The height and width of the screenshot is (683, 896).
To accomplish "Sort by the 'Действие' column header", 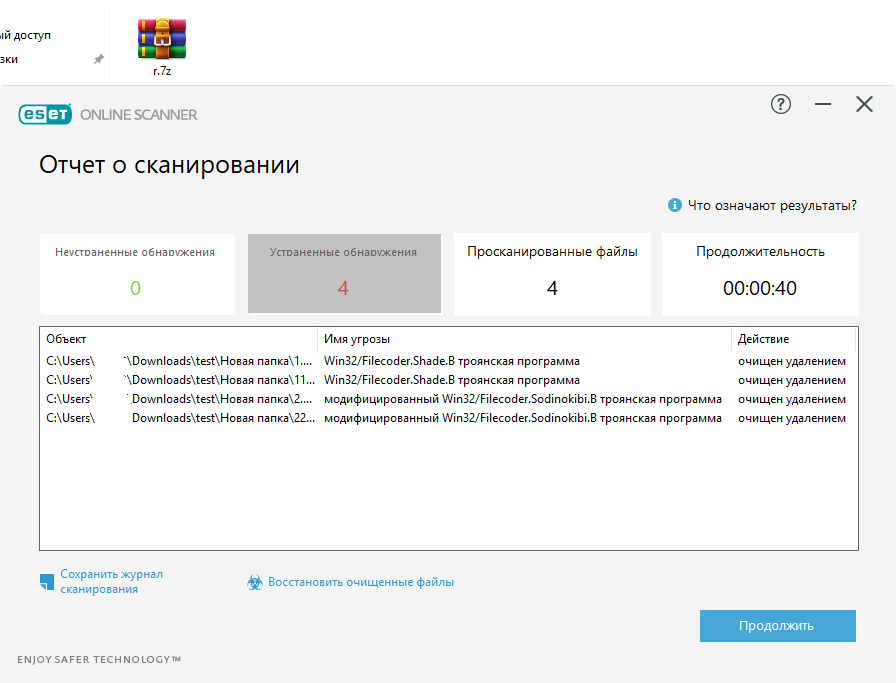I will [x=794, y=339].
